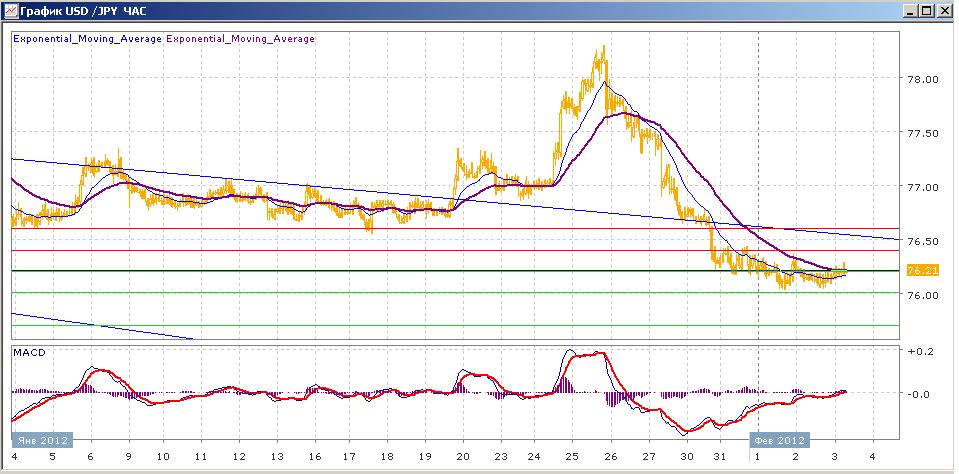Click the title text График USD/JPY ЧАС
Viewport: 959px width, 474px height.
pyautogui.click(x=83, y=11)
